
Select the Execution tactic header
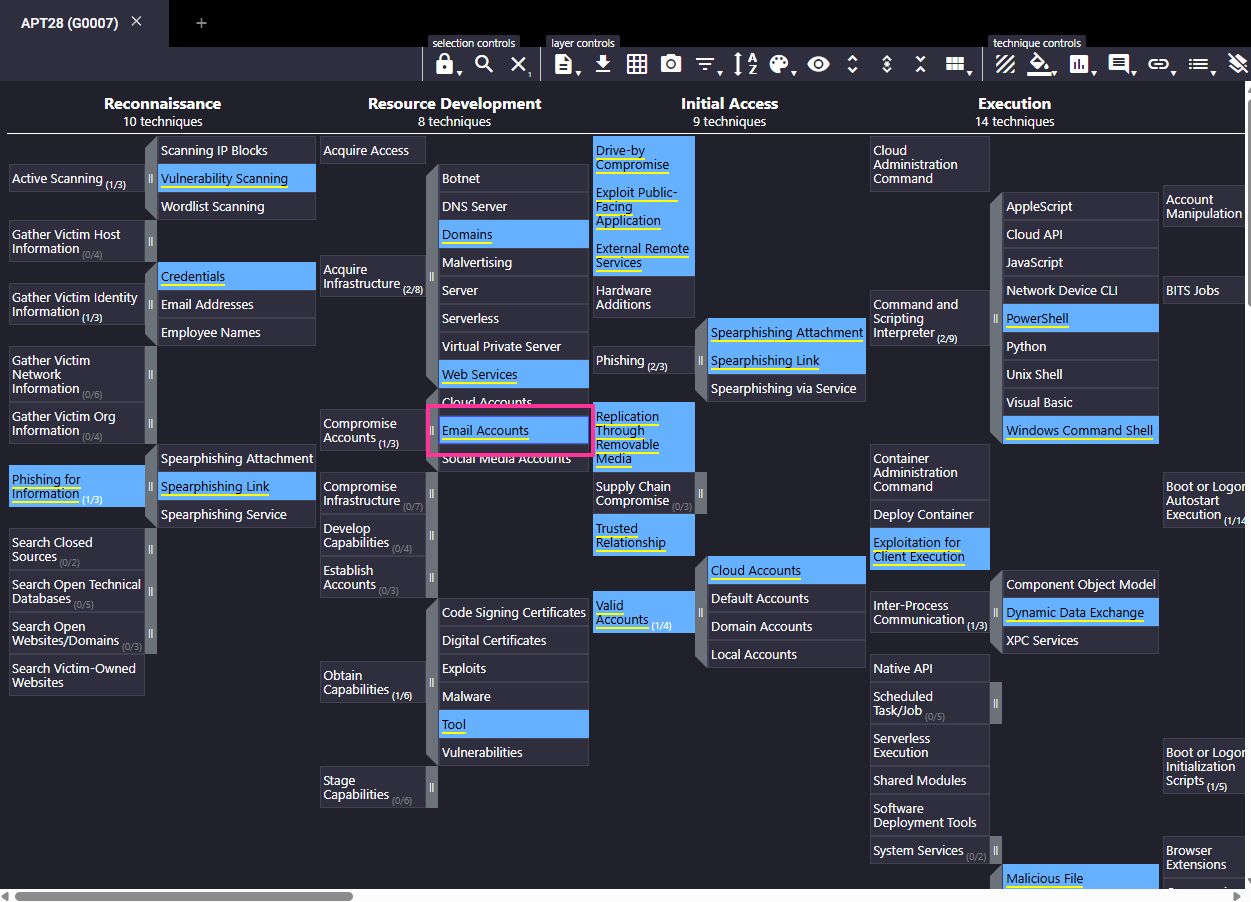point(1015,104)
